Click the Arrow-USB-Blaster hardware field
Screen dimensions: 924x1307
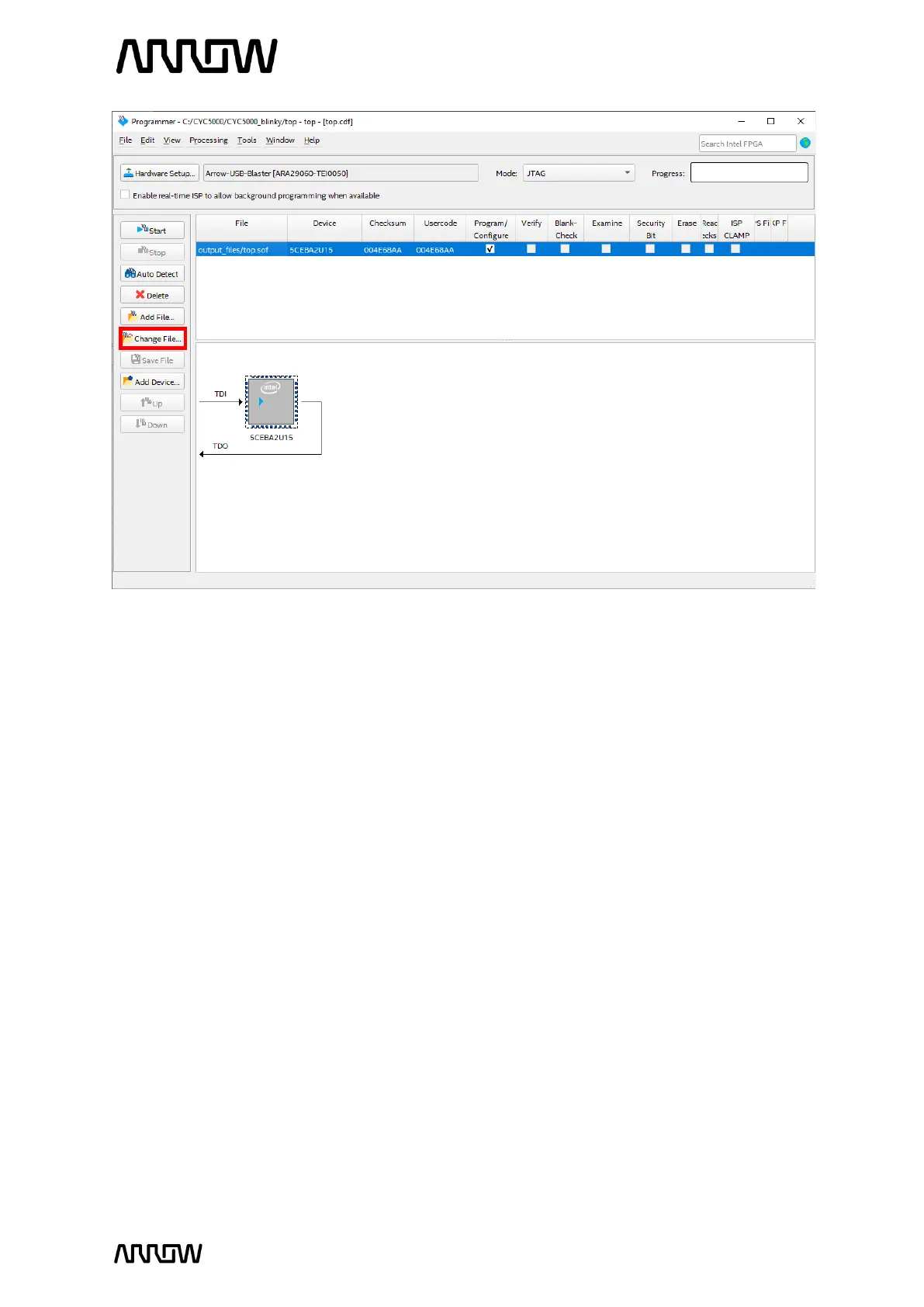(x=341, y=173)
